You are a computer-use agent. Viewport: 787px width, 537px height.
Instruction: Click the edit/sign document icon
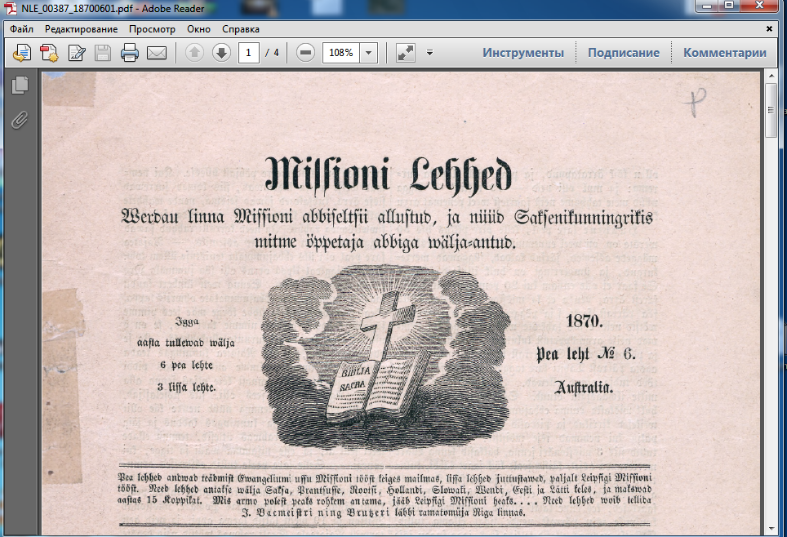point(76,52)
